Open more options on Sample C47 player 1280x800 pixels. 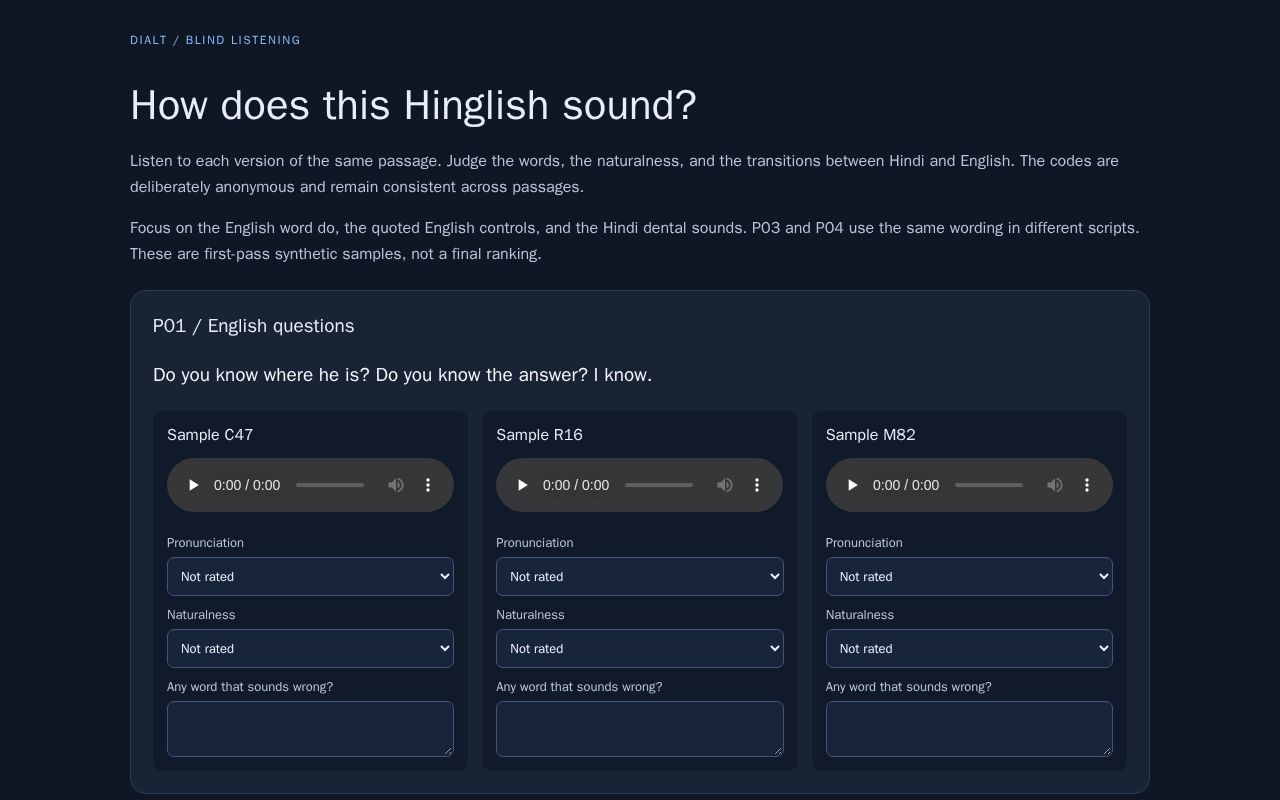pos(428,485)
